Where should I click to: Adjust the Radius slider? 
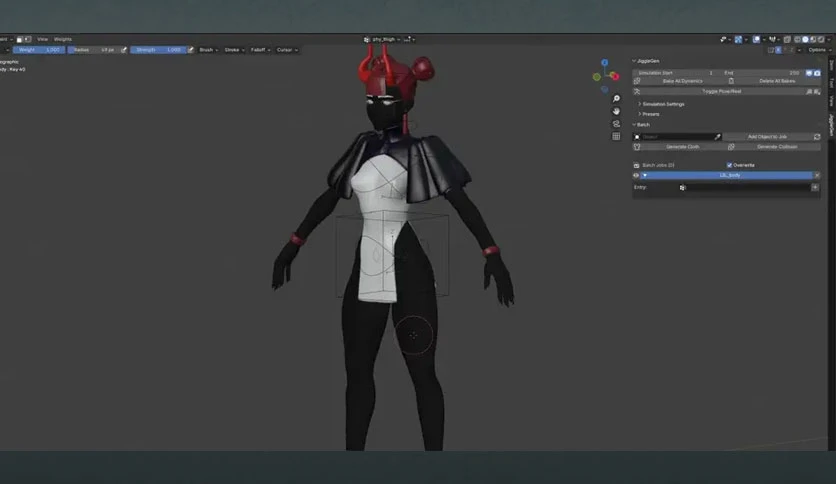[x=94, y=50]
